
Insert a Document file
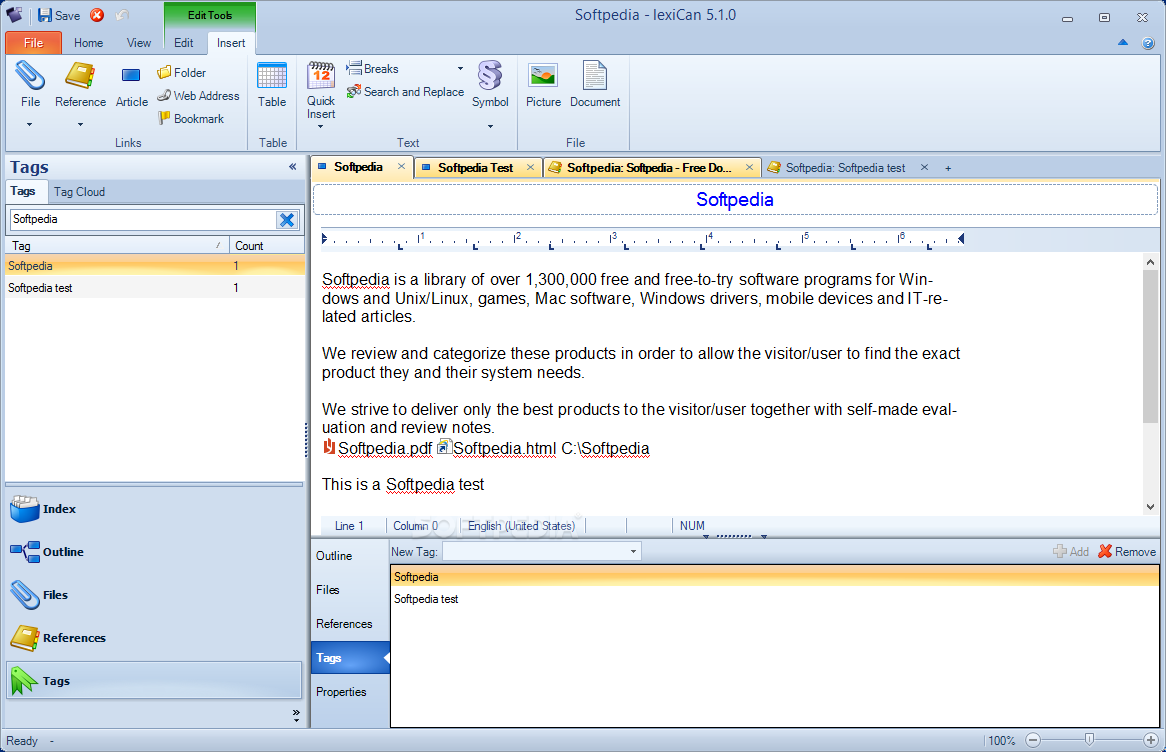tap(595, 86)
